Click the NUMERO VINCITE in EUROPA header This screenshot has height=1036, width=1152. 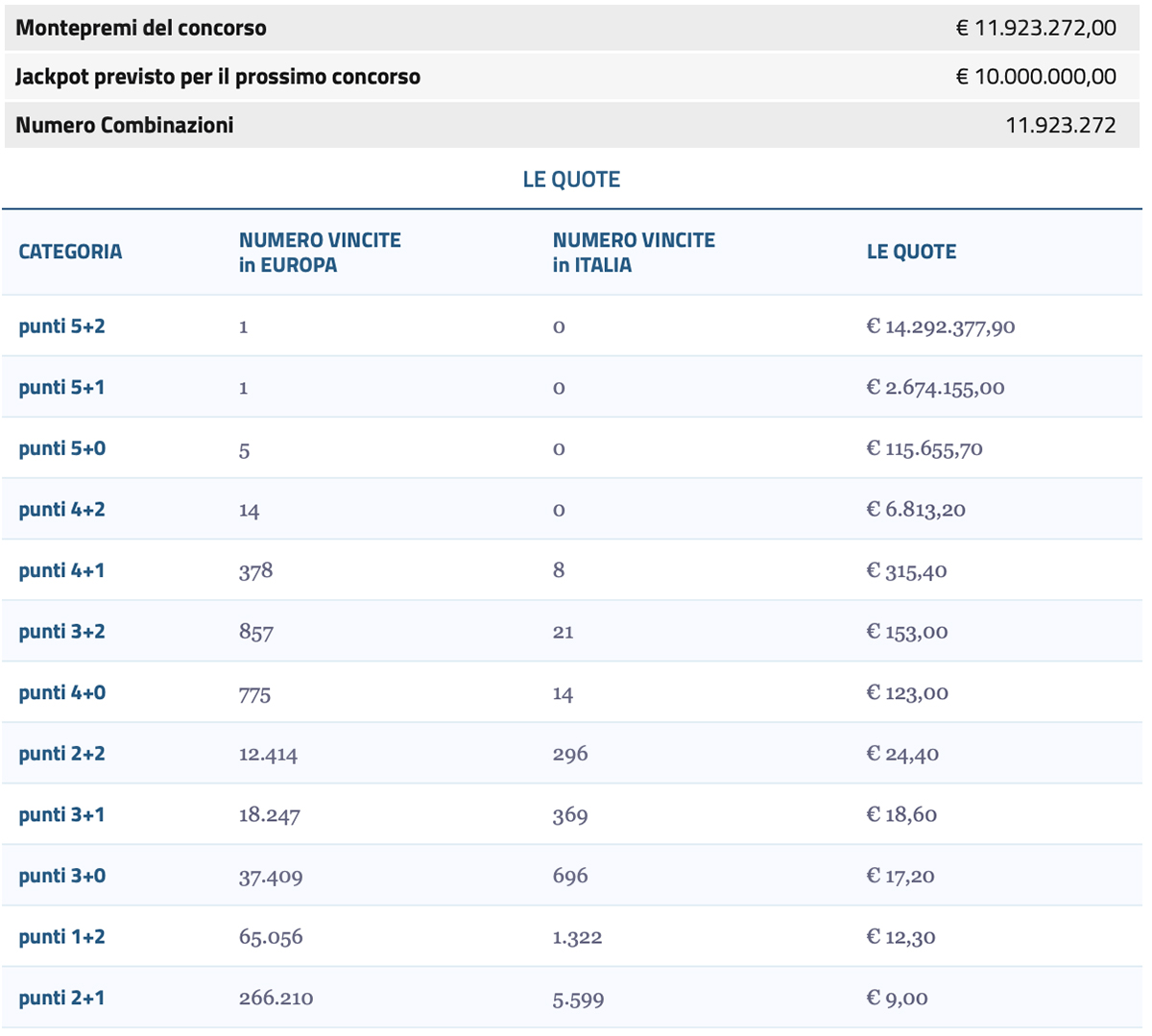321,252
